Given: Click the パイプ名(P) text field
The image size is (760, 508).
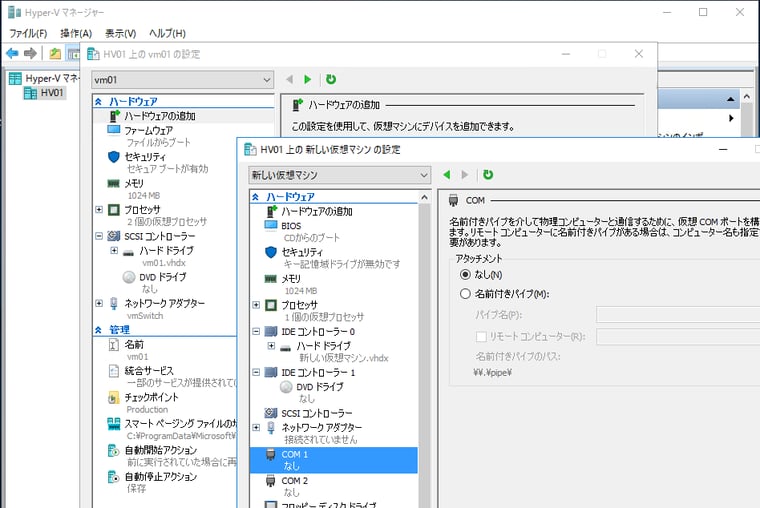Looking at the screenshot, I should (x=677, y=315).
